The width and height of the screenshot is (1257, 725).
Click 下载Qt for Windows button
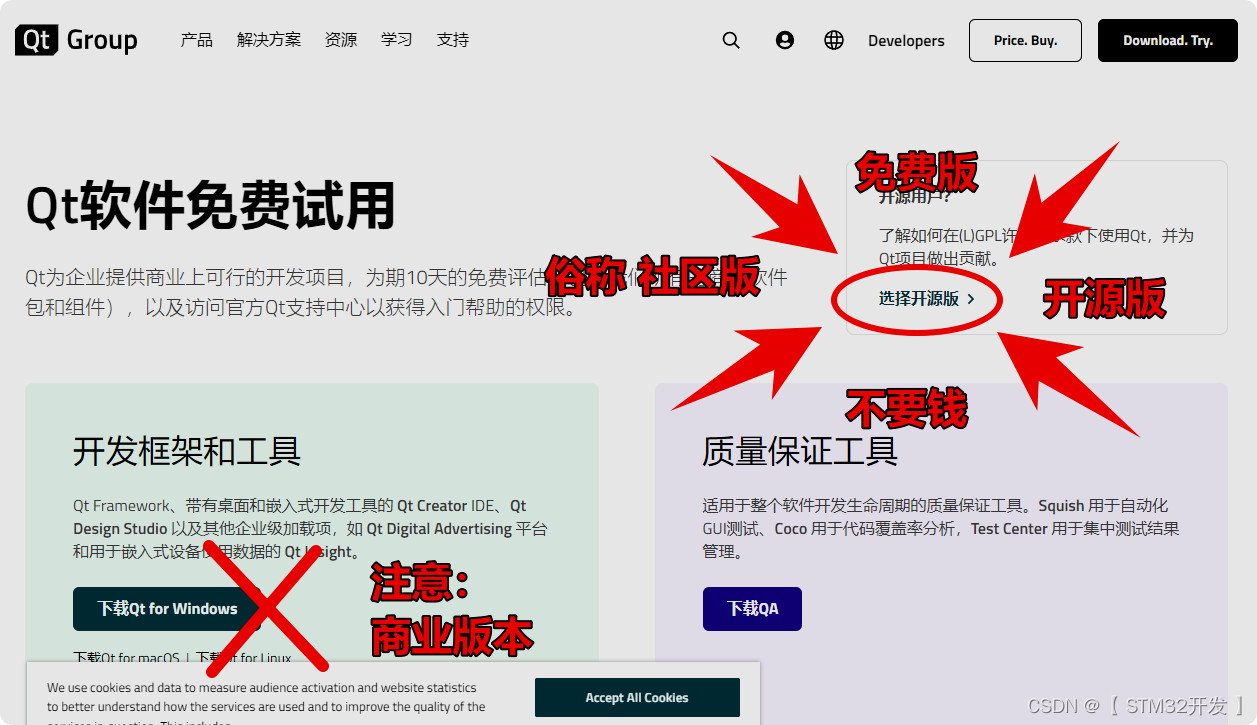coord(167,608)
